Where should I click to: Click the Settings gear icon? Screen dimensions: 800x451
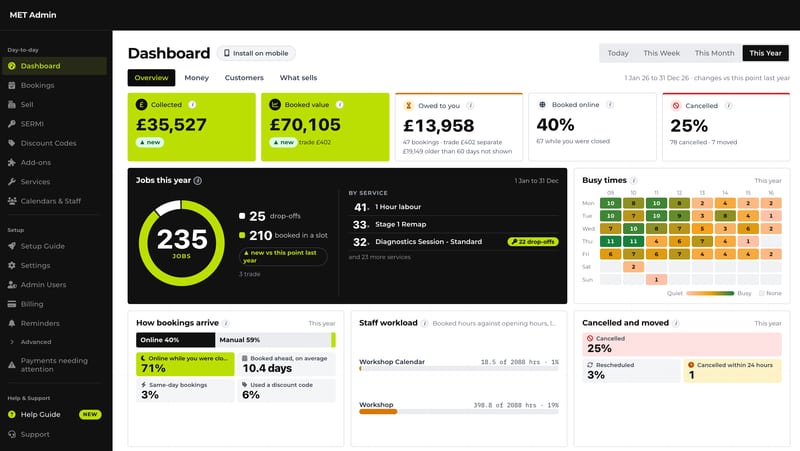pos(12,265)
